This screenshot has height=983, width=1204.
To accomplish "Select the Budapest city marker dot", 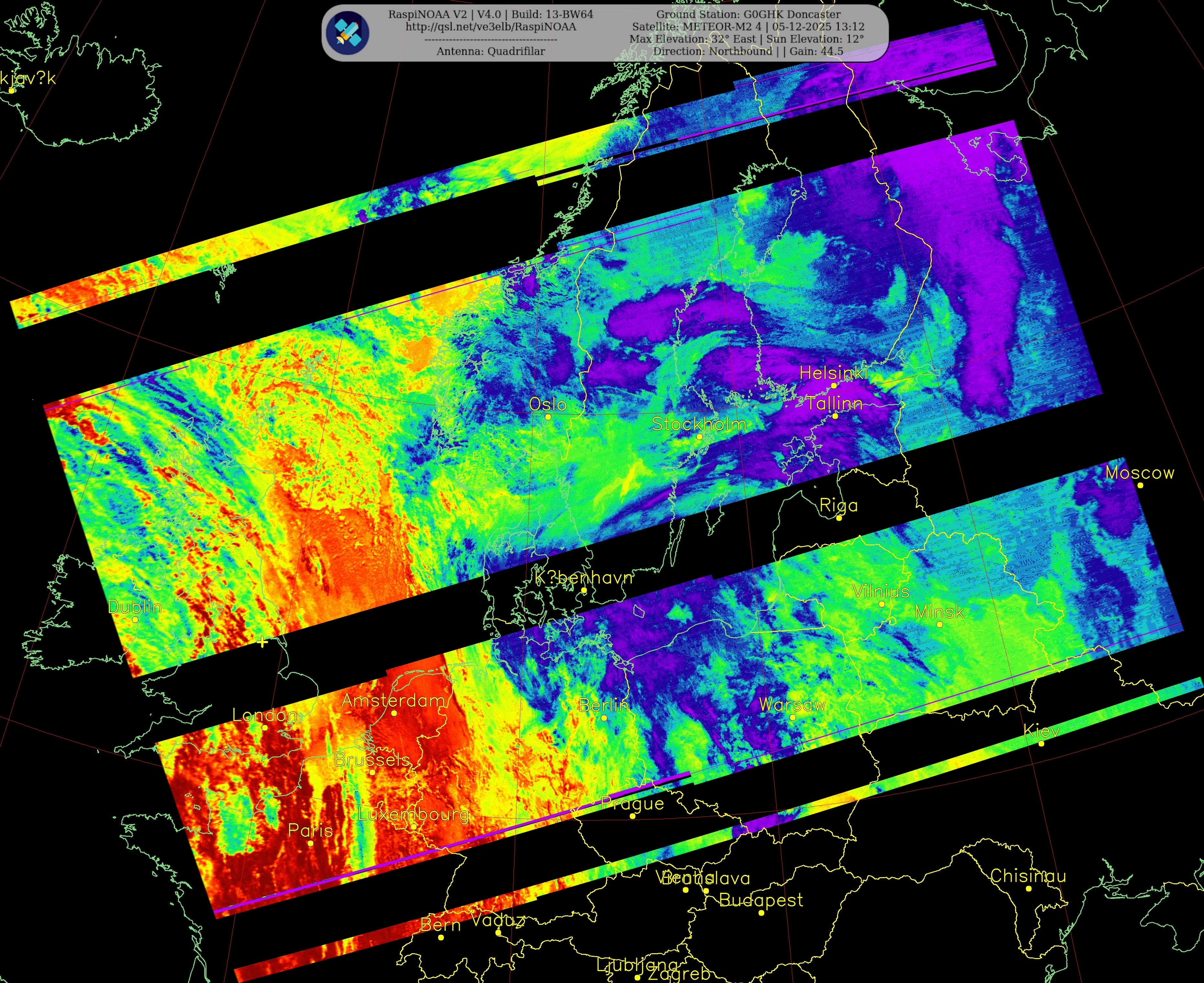I will point(761,913).
